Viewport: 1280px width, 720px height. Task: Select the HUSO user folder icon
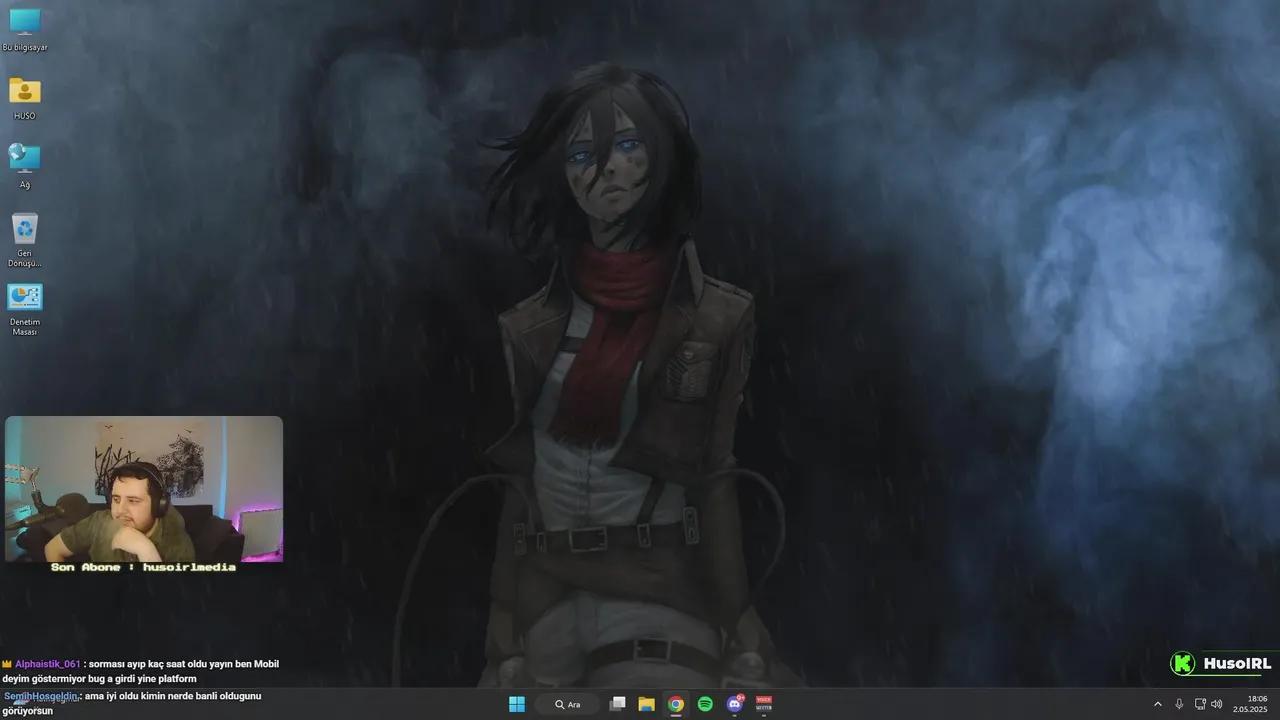coord(24,97)
